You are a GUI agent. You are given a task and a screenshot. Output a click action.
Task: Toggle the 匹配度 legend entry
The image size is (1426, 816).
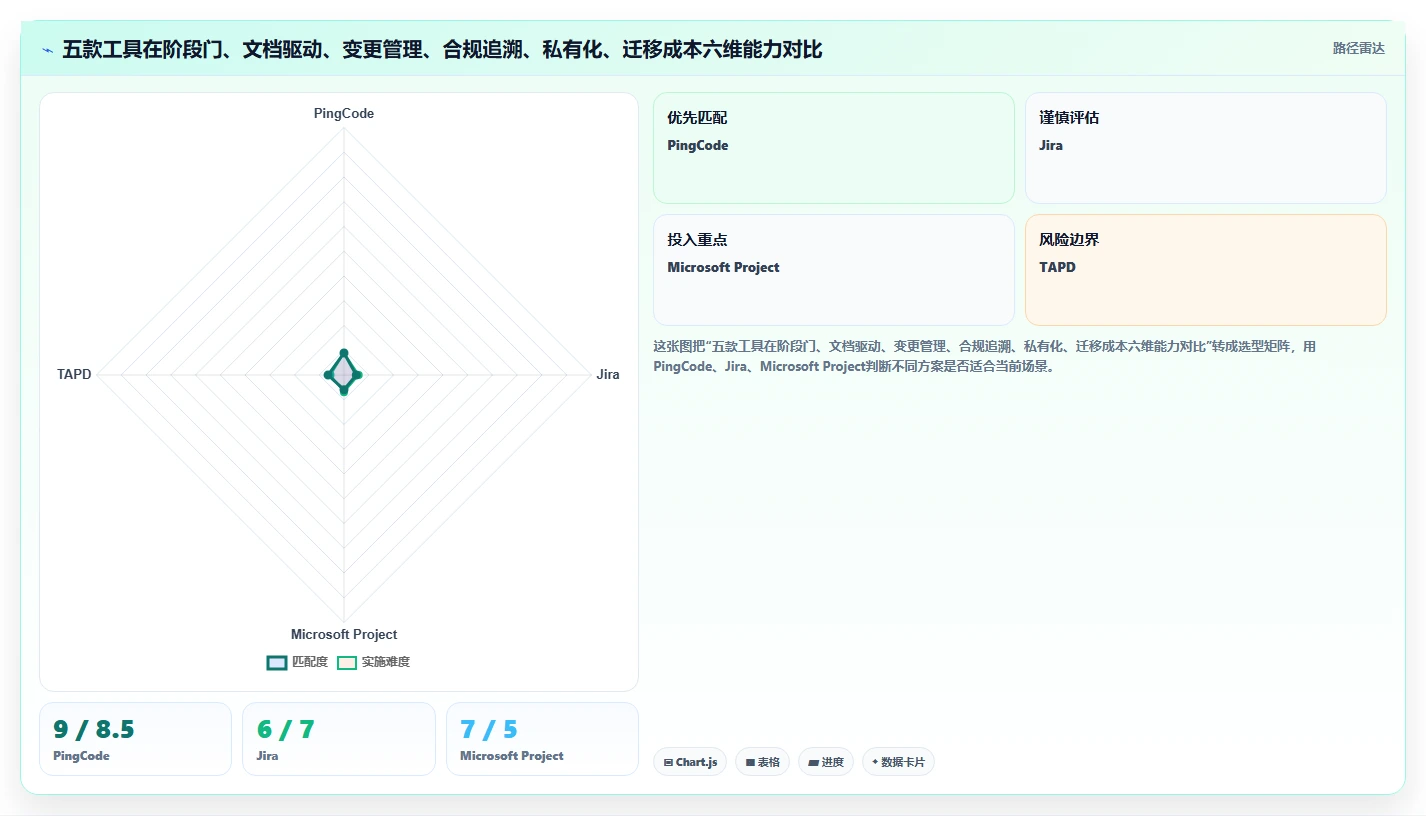pos(297,662)
